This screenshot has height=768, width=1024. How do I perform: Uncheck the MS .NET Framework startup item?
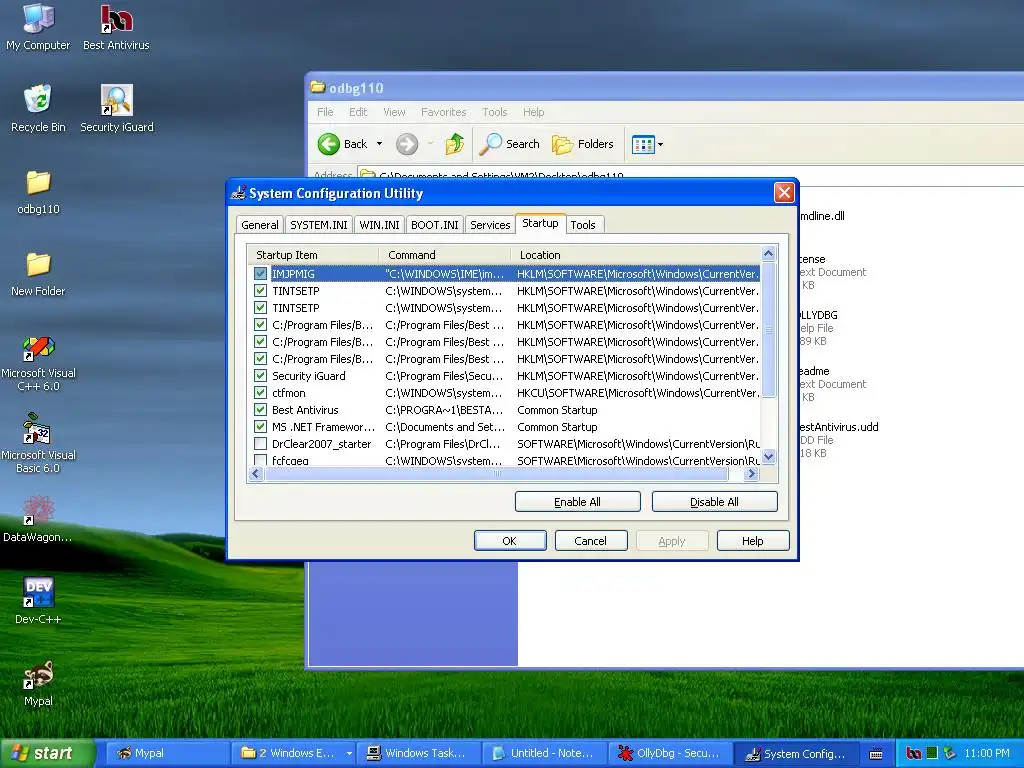point(261,426)
